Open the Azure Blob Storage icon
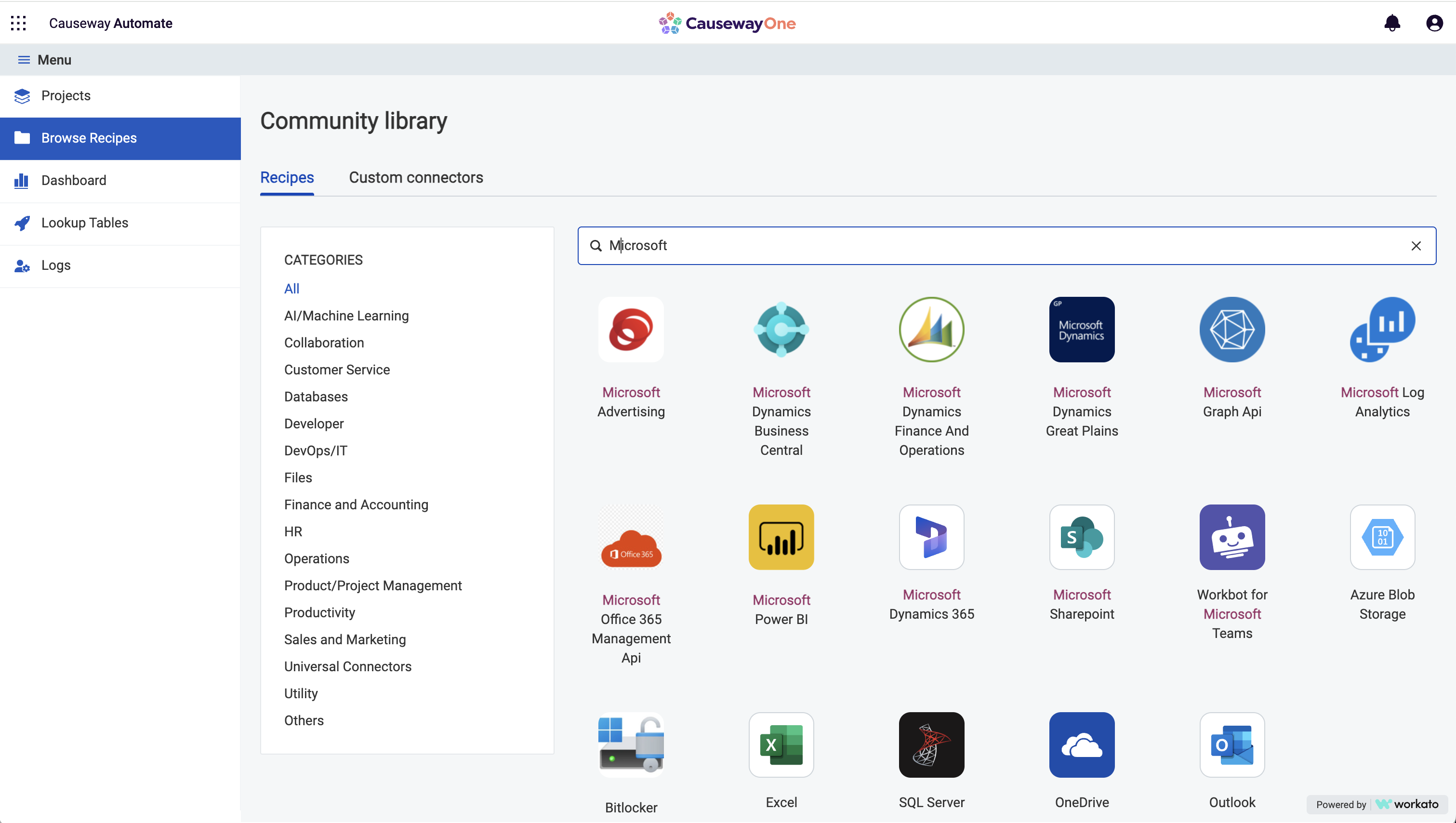Screen dimensions: 1456x823 (x=1382, y=537)
